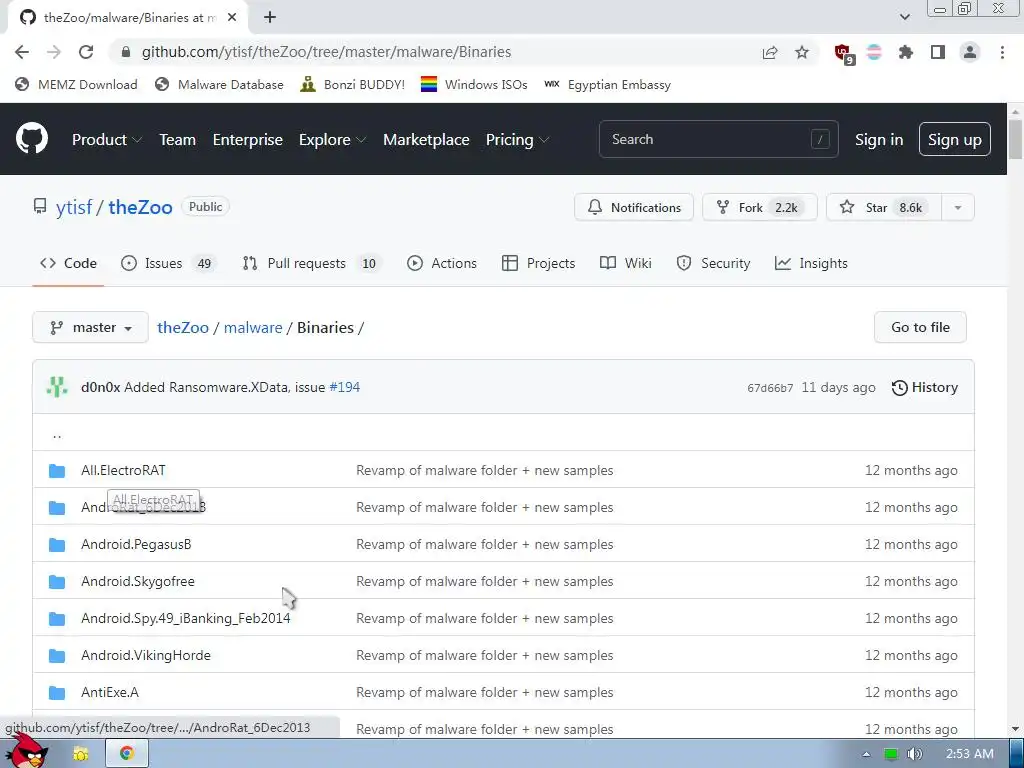Star the repository with Star button
Image resolution: width=1024 pixels, height=768 pixels.
click(x=884, y=207)
